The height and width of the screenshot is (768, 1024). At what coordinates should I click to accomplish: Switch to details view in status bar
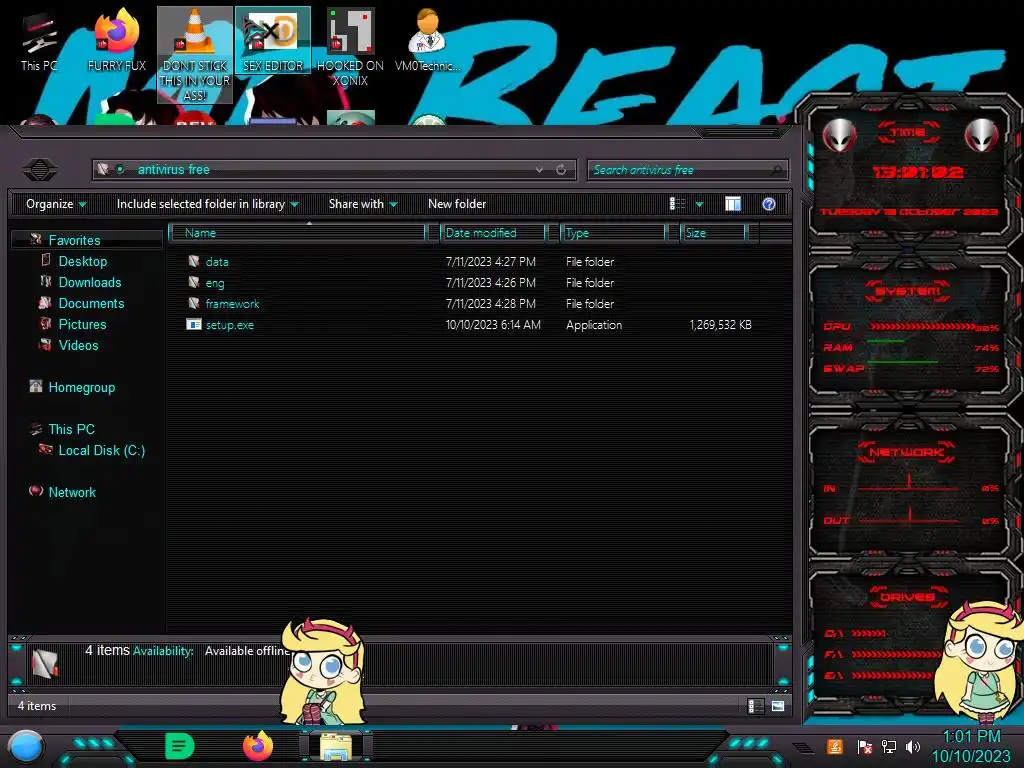click(x=756, y=706)
